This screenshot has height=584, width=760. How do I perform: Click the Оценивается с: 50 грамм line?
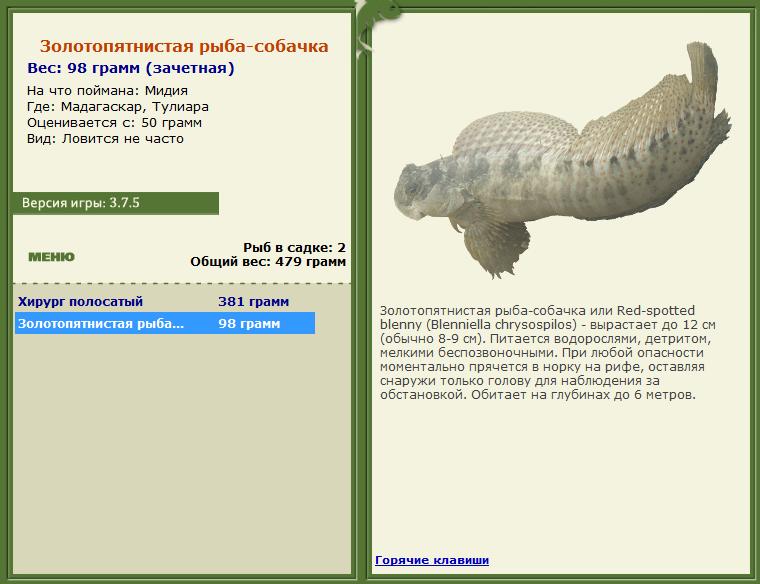coord(114,123)
